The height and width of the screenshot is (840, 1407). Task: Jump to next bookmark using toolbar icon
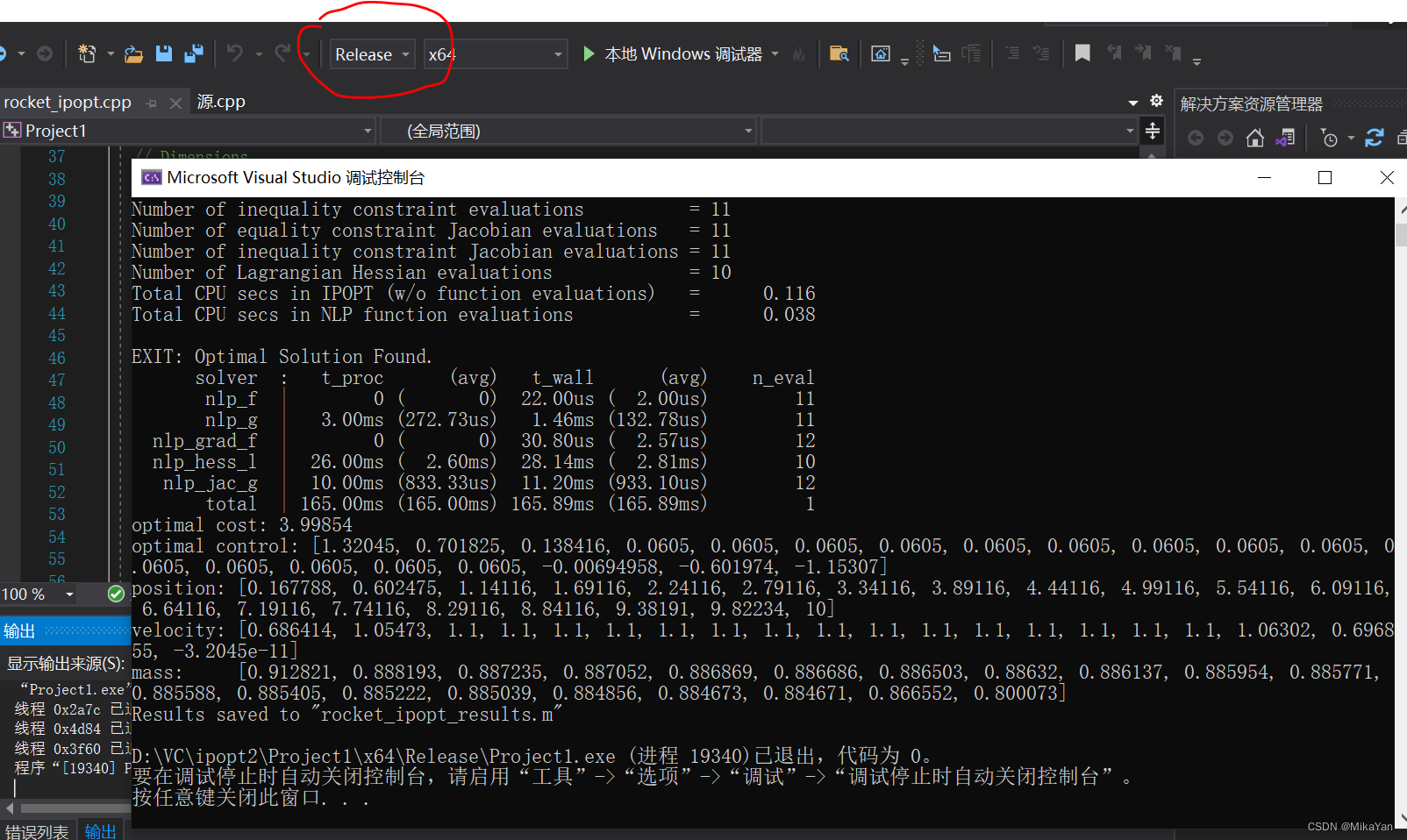pos(1143,53)
